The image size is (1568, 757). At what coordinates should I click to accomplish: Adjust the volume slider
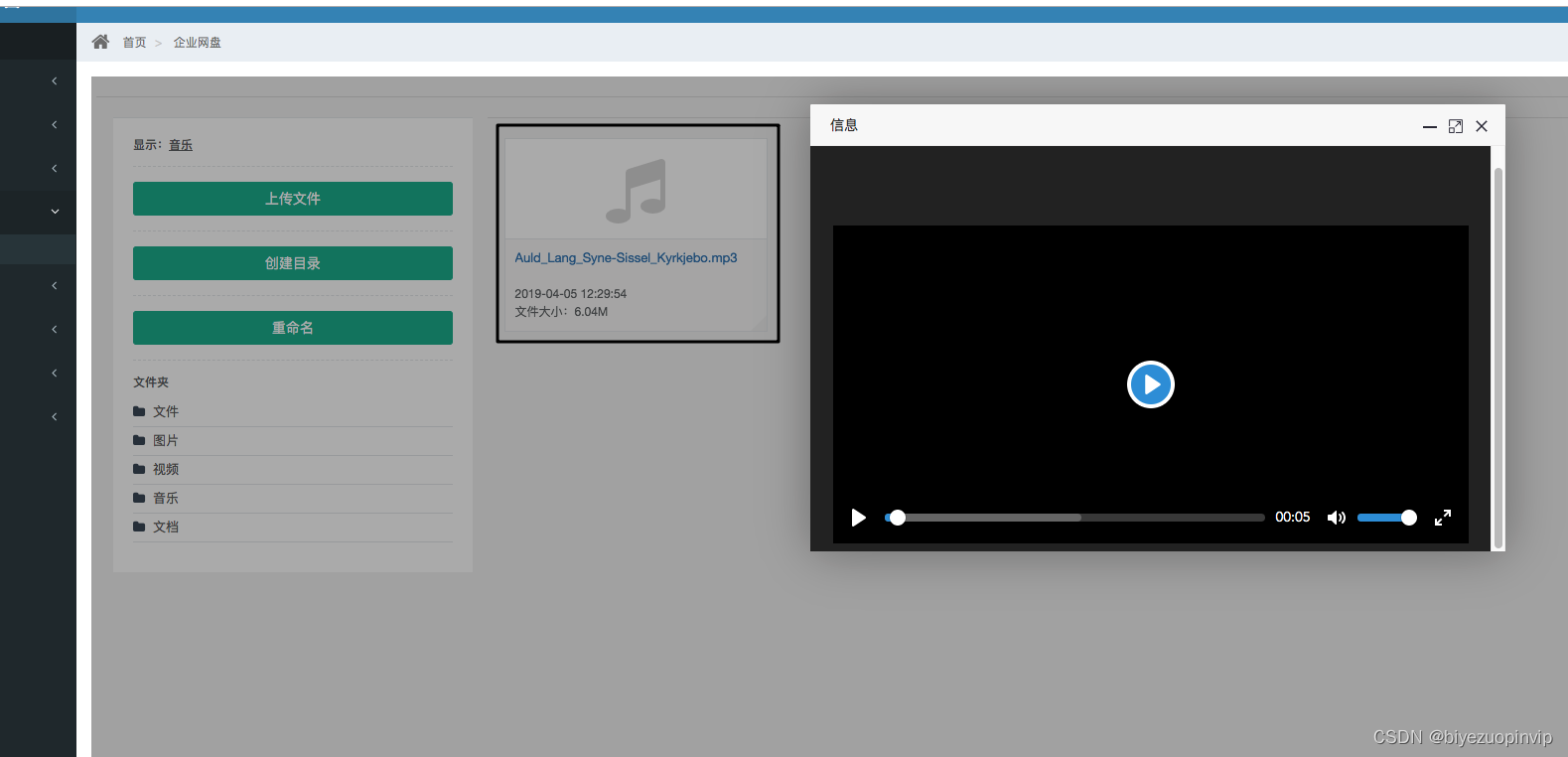coord(1386,518)
